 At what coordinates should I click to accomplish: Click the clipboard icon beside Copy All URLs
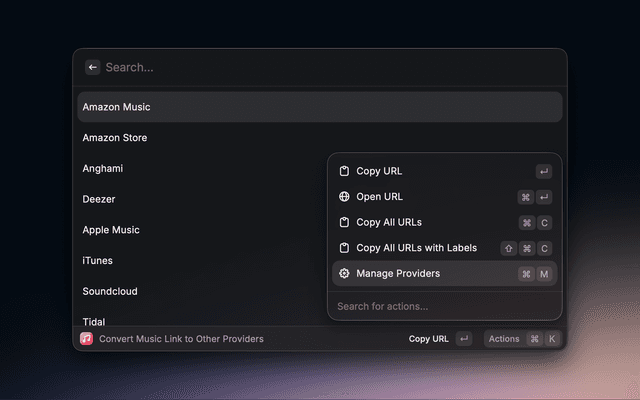click(x=344, y=222)
